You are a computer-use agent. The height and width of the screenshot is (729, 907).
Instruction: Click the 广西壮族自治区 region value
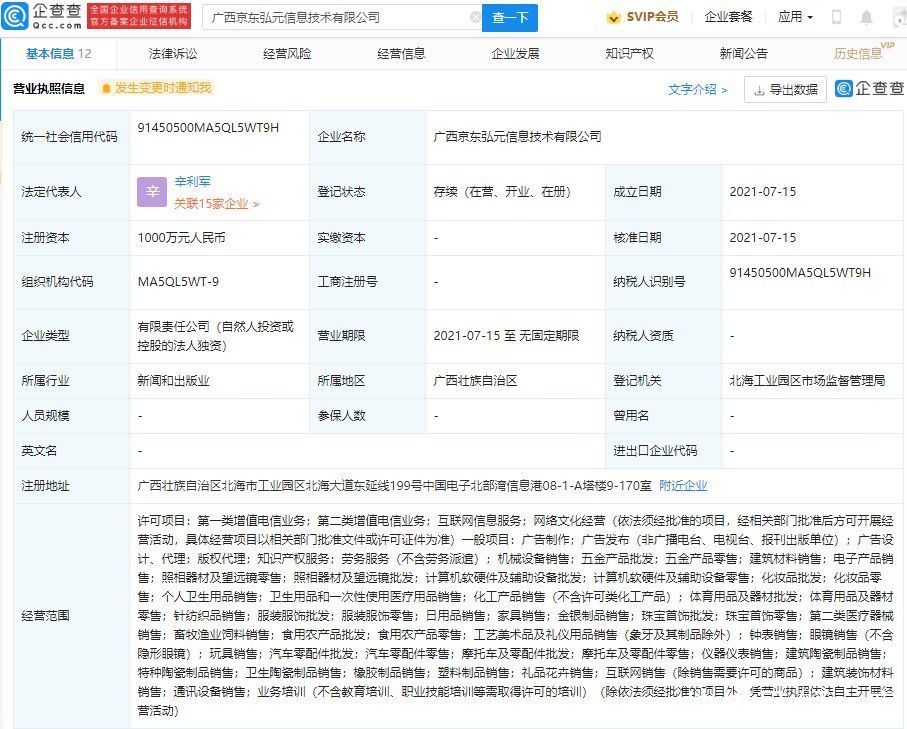475,381
